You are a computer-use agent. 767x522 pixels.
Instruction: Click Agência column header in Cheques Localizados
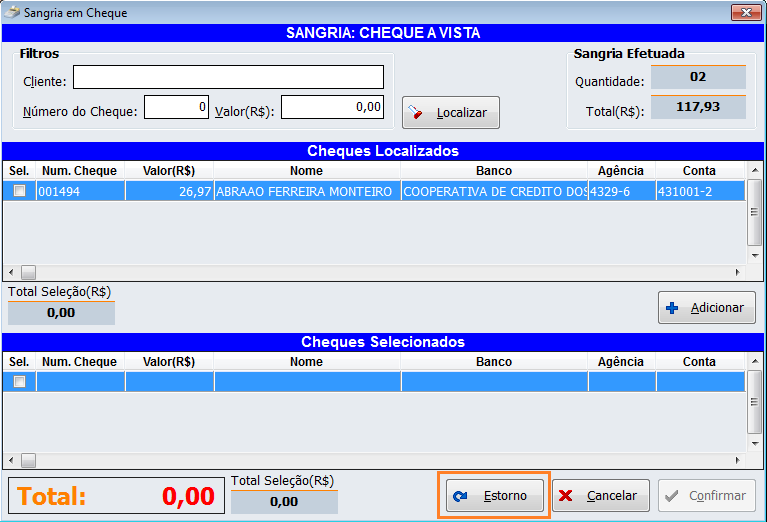coord(621,171)
